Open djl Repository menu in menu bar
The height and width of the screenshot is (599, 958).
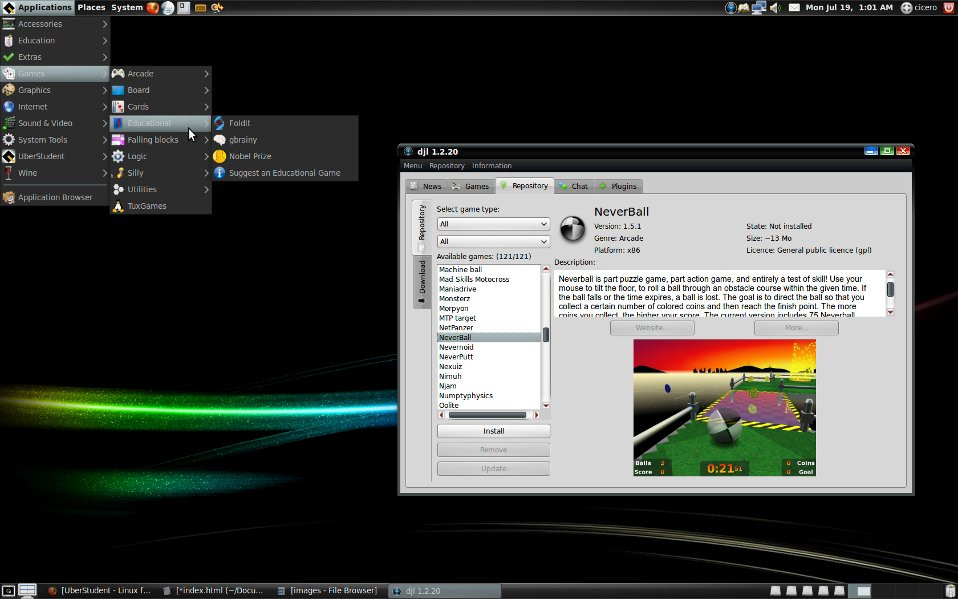[447, 166]
